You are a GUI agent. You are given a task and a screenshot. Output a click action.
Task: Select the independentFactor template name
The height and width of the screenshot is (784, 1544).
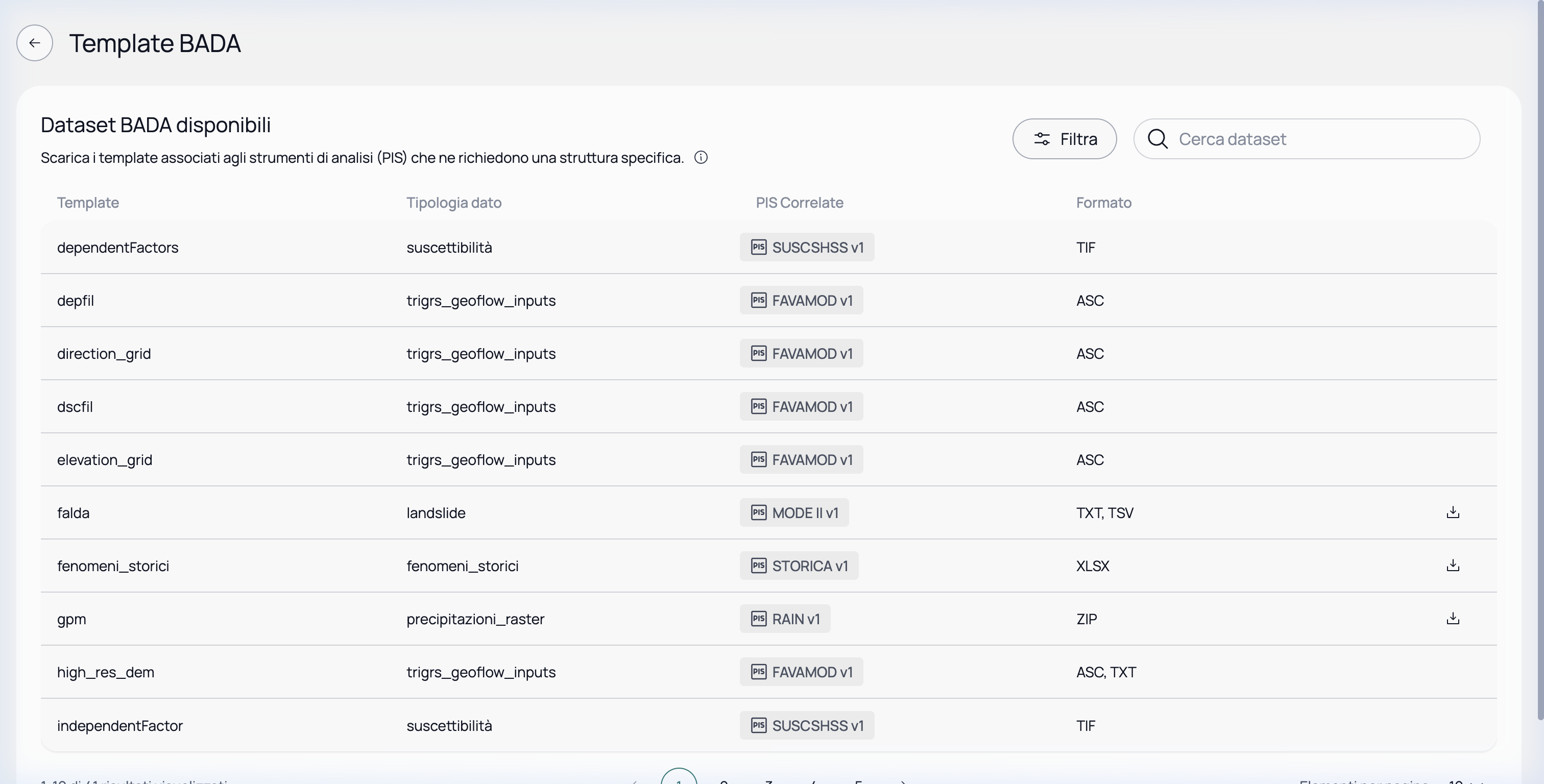[x=120, y=725]
